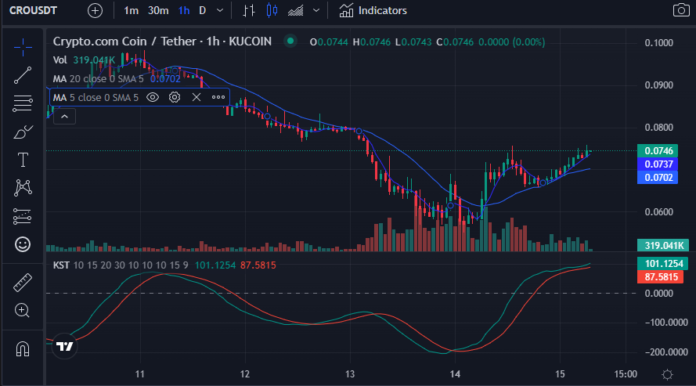Image resolution: width=696 pixels, height=386 pixels.
Task: Click the volume label 319.041K on axis
Action: point(663,245)
